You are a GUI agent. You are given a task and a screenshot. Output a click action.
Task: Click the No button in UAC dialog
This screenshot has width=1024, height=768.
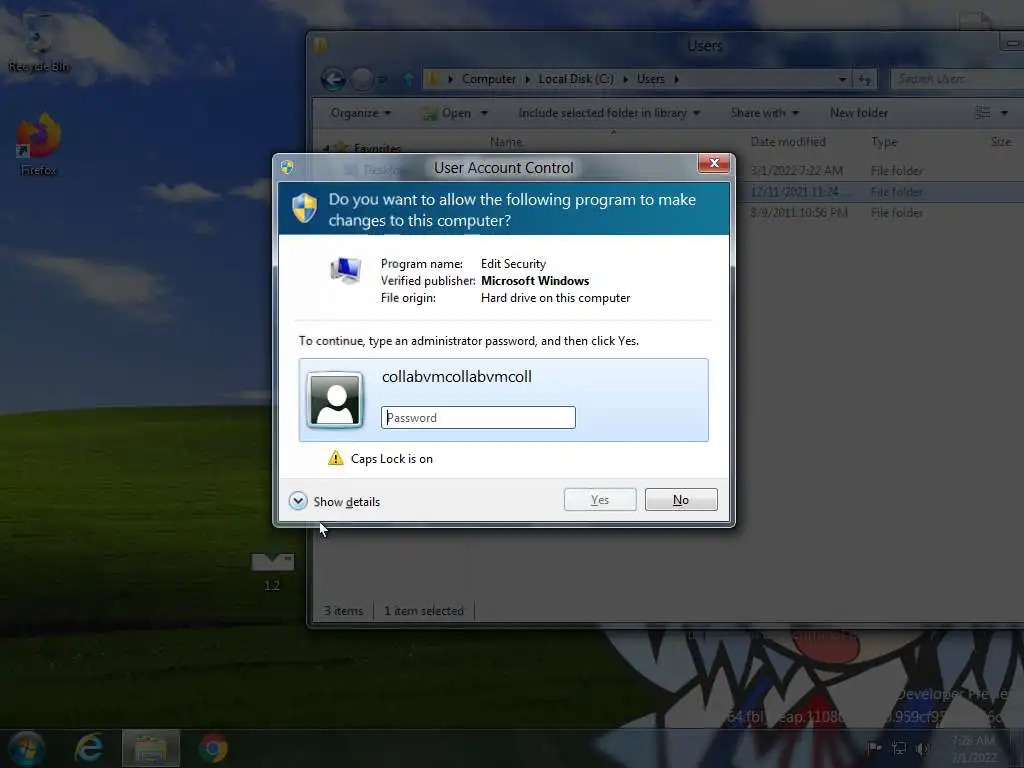681,500
